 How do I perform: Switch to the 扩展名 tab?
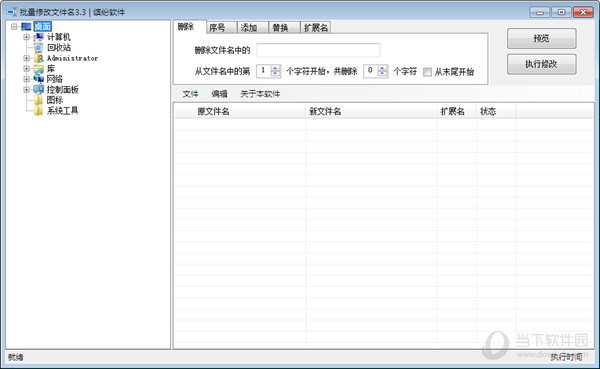tap(316, 28)
